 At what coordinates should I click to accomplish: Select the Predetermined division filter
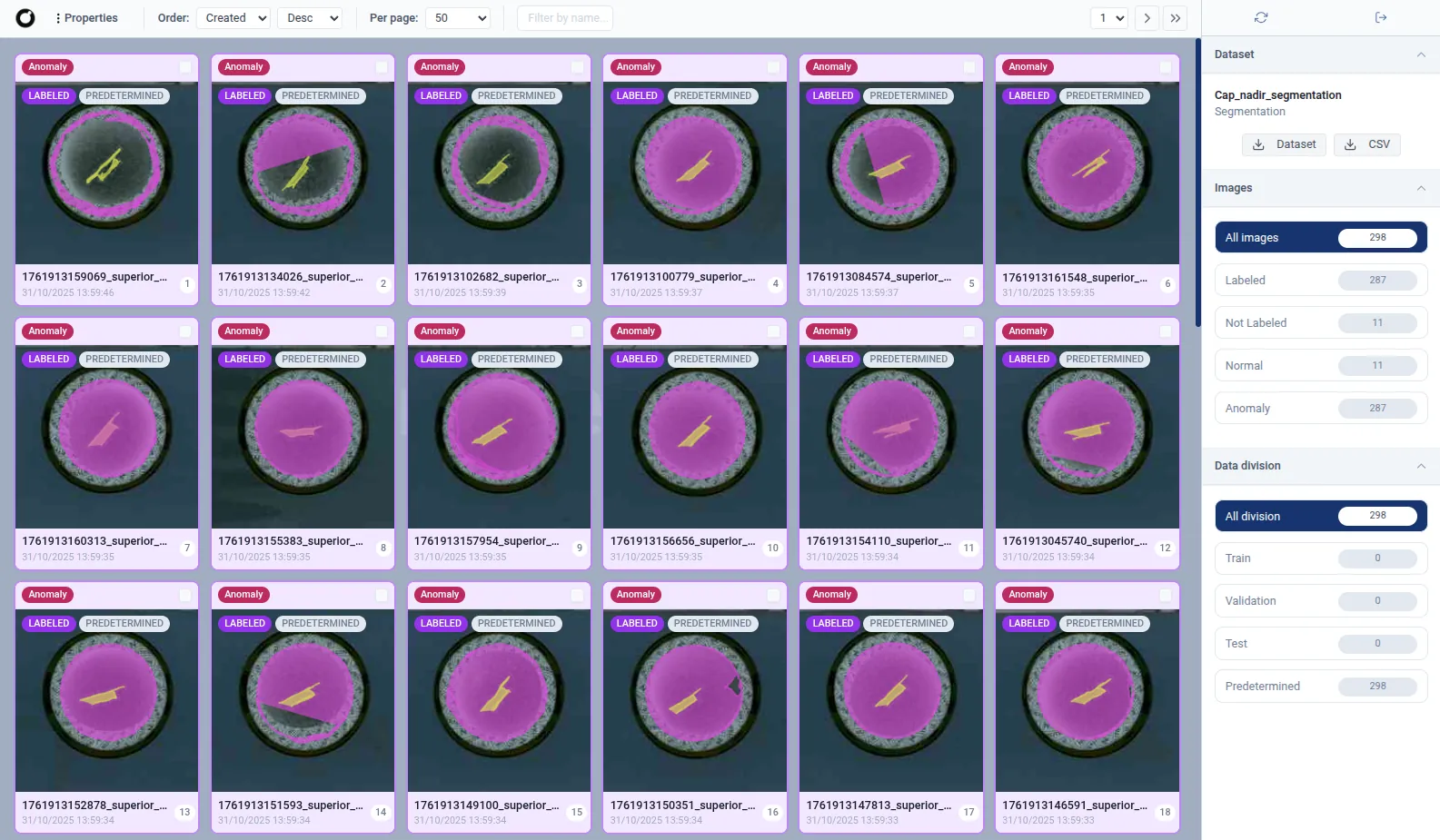(x=1320, y=687)
